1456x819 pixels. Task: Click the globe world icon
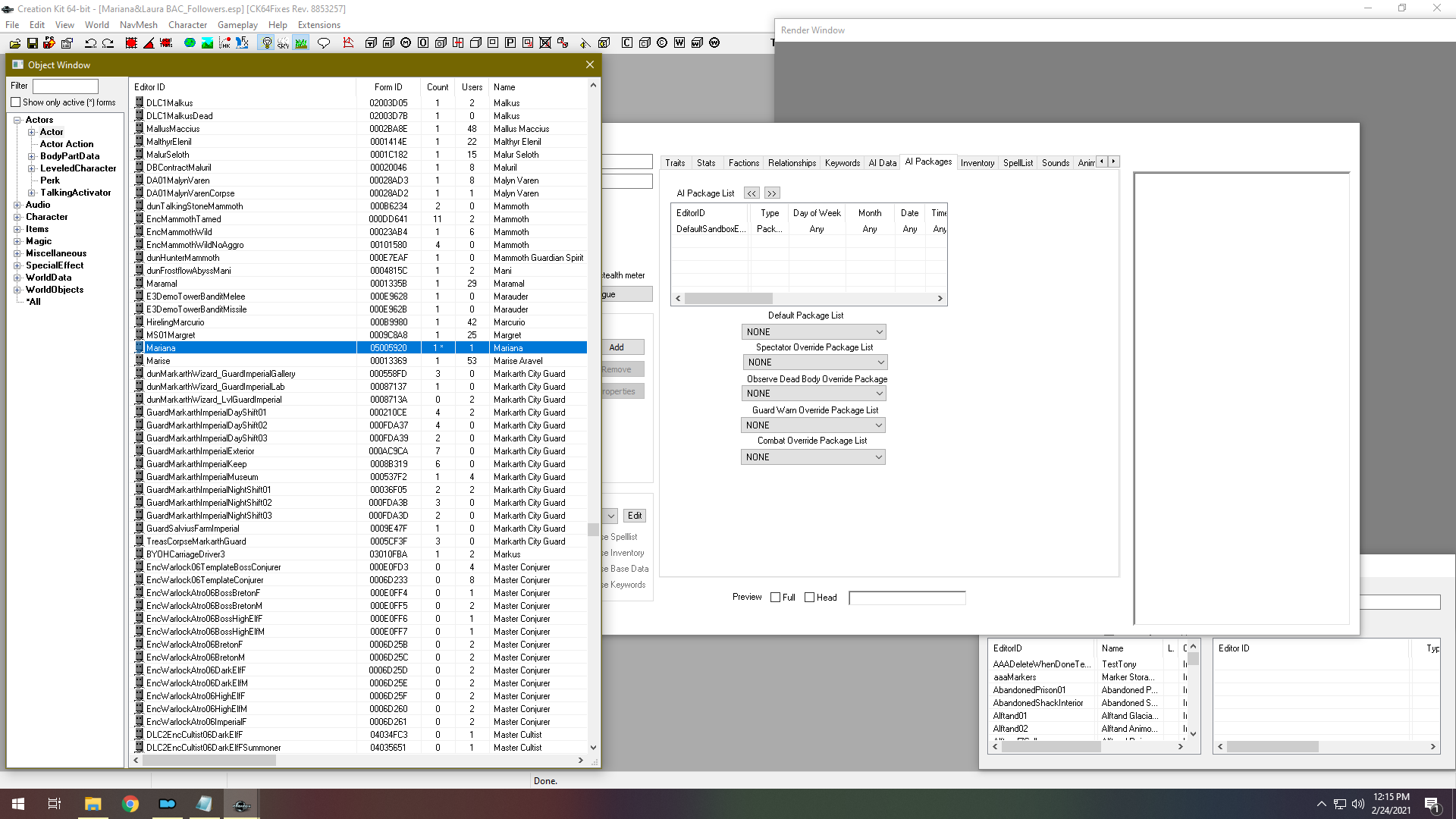click(190, 43)
